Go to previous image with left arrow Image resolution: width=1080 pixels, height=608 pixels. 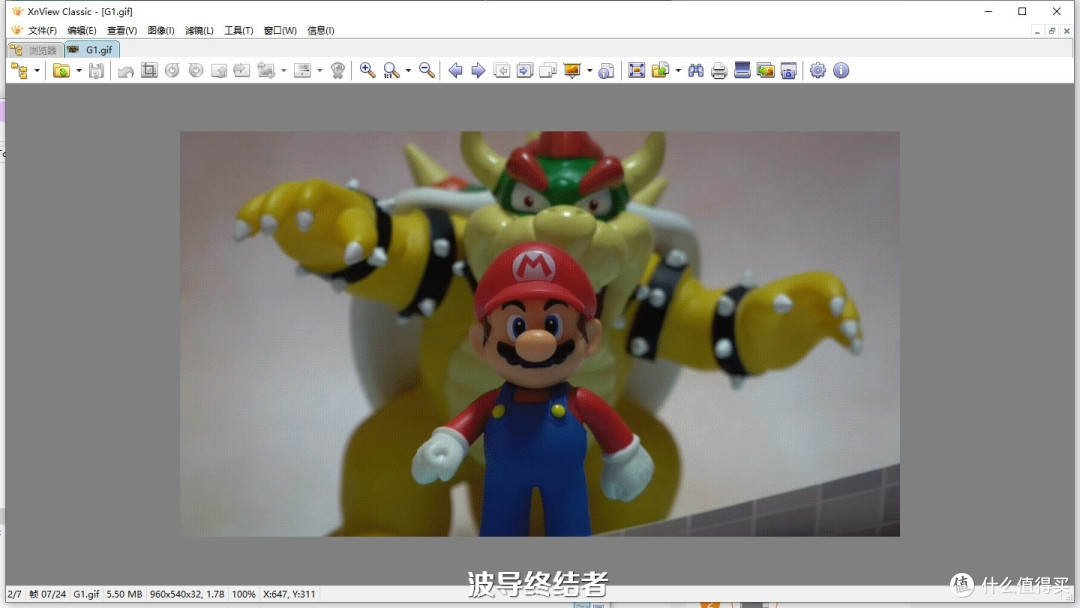click(x=455, y=70)
